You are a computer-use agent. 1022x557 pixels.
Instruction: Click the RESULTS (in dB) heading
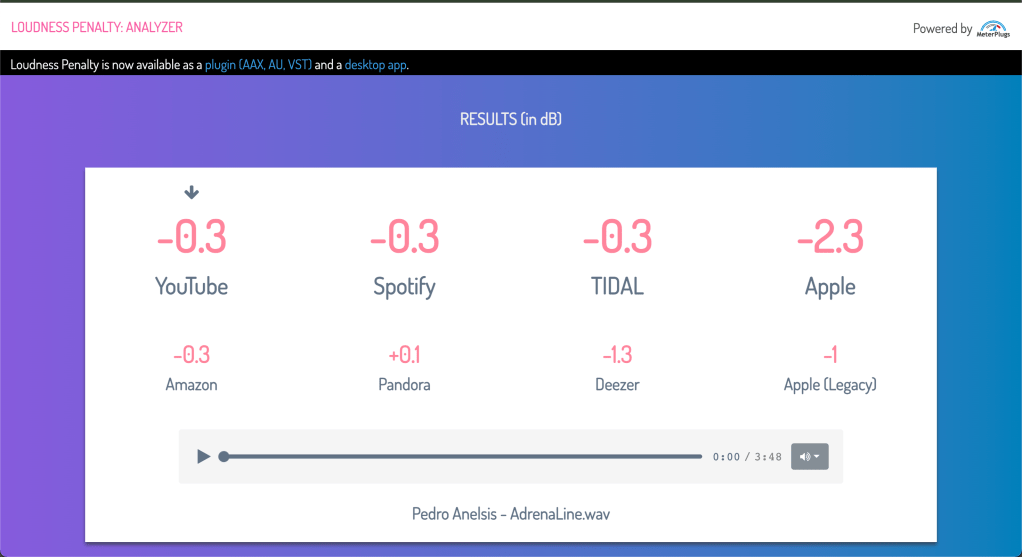click(510, 119)
